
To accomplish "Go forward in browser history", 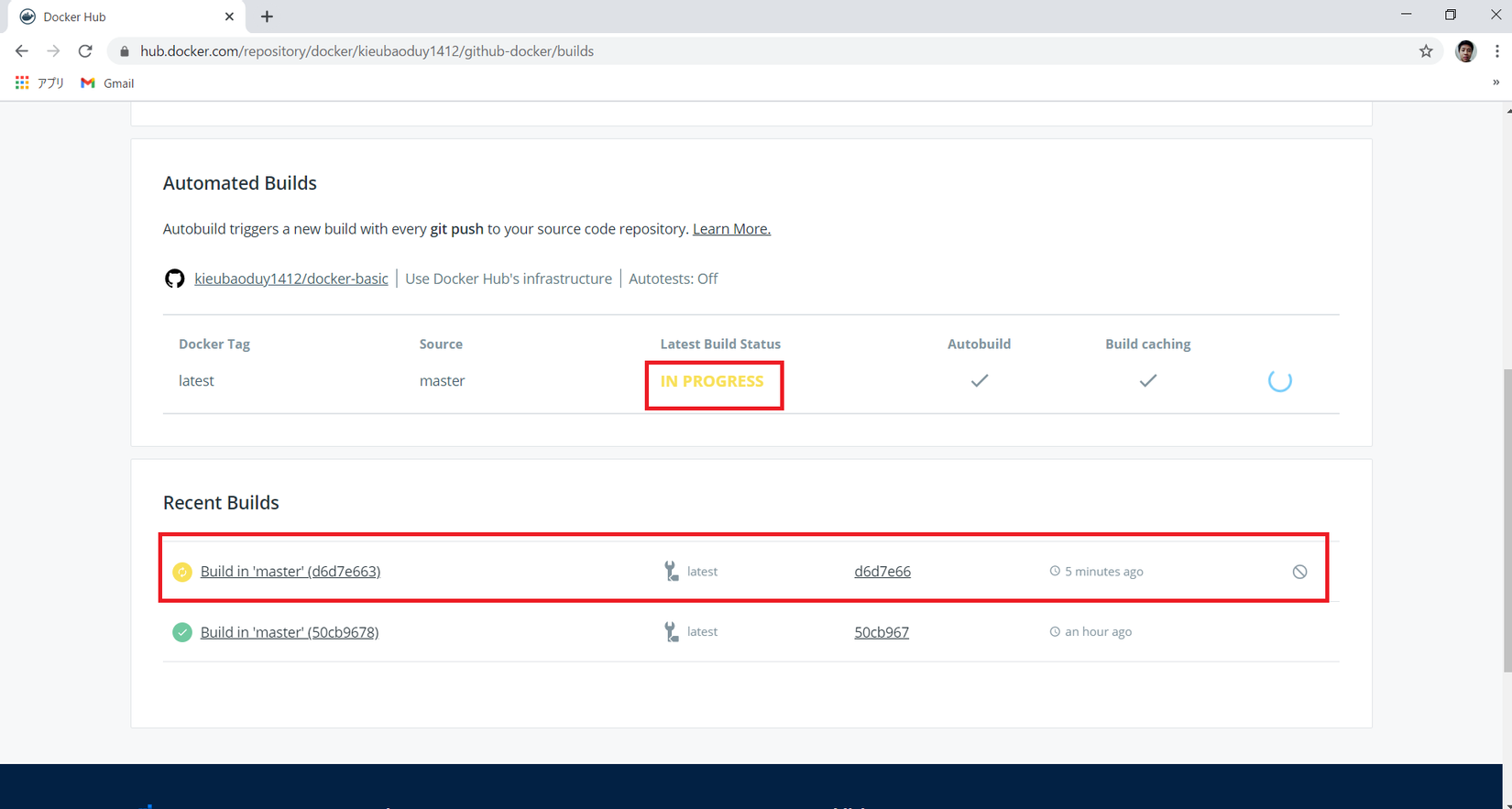I will click(x=53, y=51).
